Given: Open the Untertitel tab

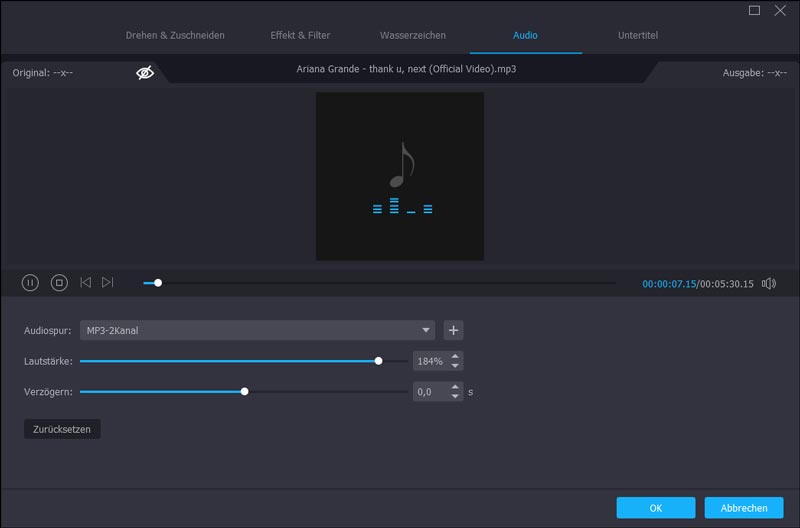Looking at the screenshot, I should [x=638, y=36].
